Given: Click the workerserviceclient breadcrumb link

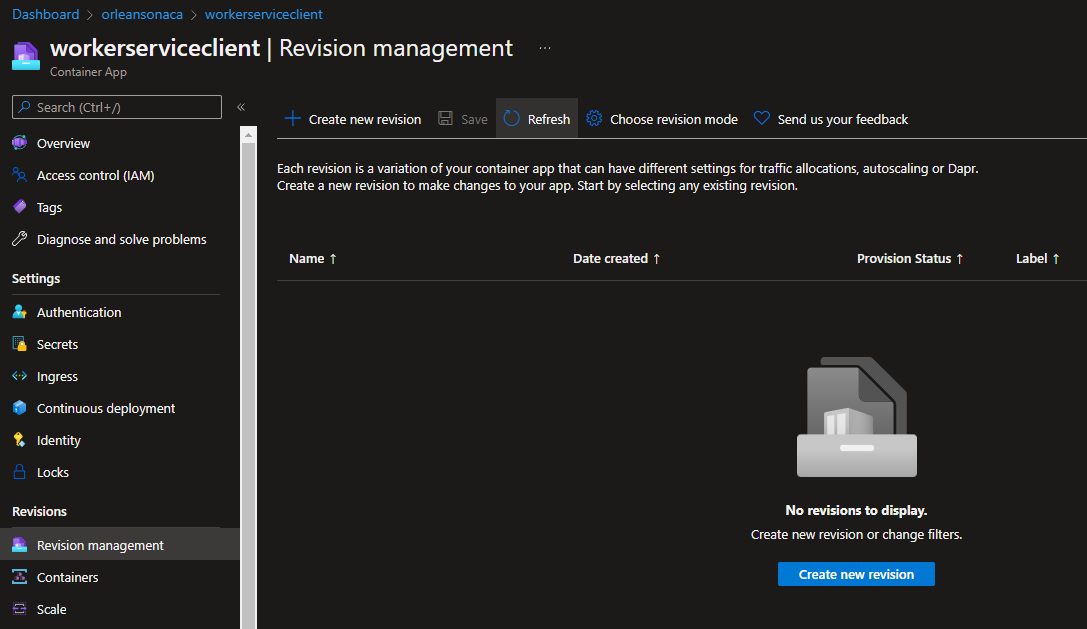Looking at the screenshot, I should pyautogui.click(x=263, y=14).
